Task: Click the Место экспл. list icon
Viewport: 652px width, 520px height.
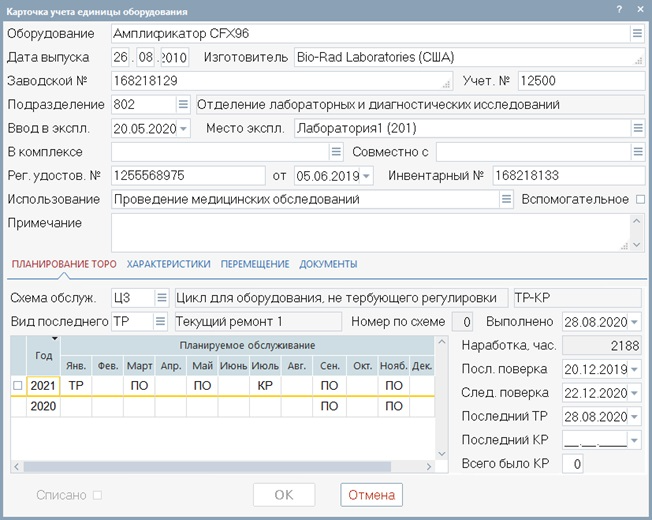Action: coord(637,128)
